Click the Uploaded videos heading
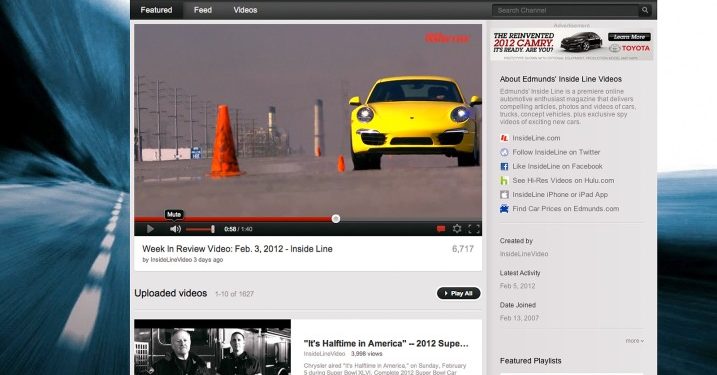The height and width of the screenshot is (375, 717). (x=171, y=294)
